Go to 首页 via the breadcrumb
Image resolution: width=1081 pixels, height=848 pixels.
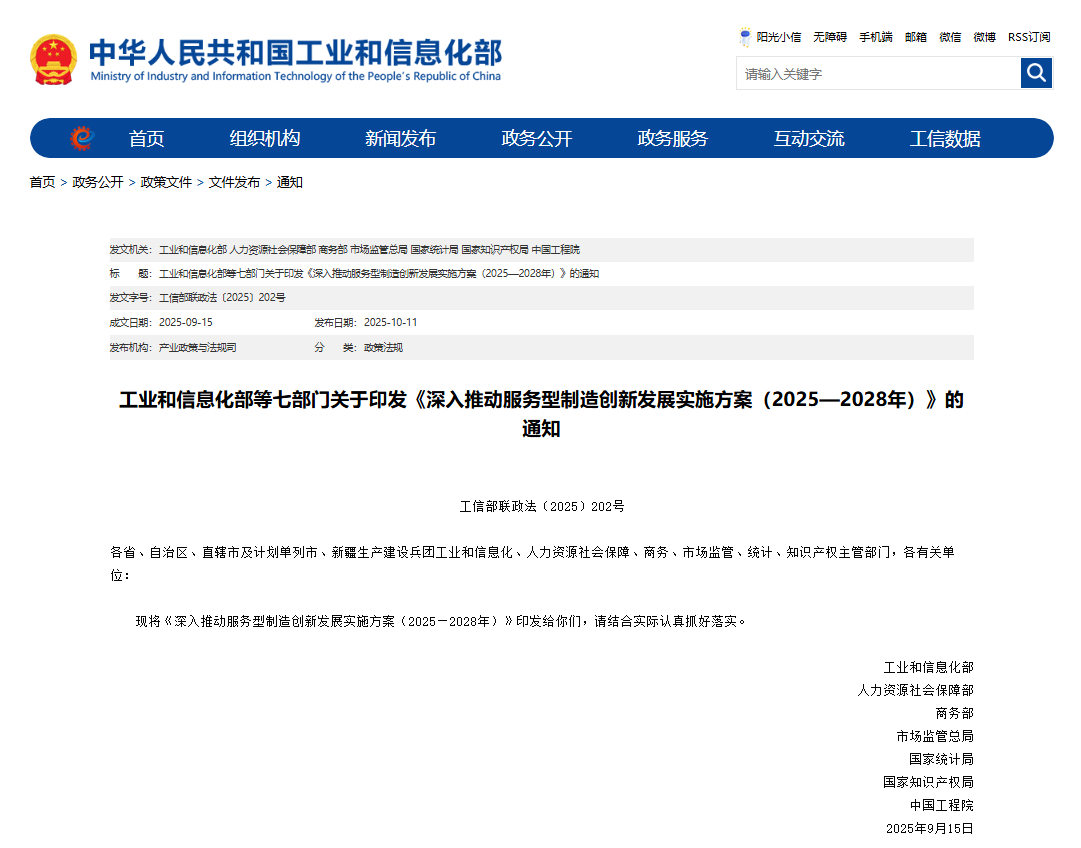coord(42,182)
